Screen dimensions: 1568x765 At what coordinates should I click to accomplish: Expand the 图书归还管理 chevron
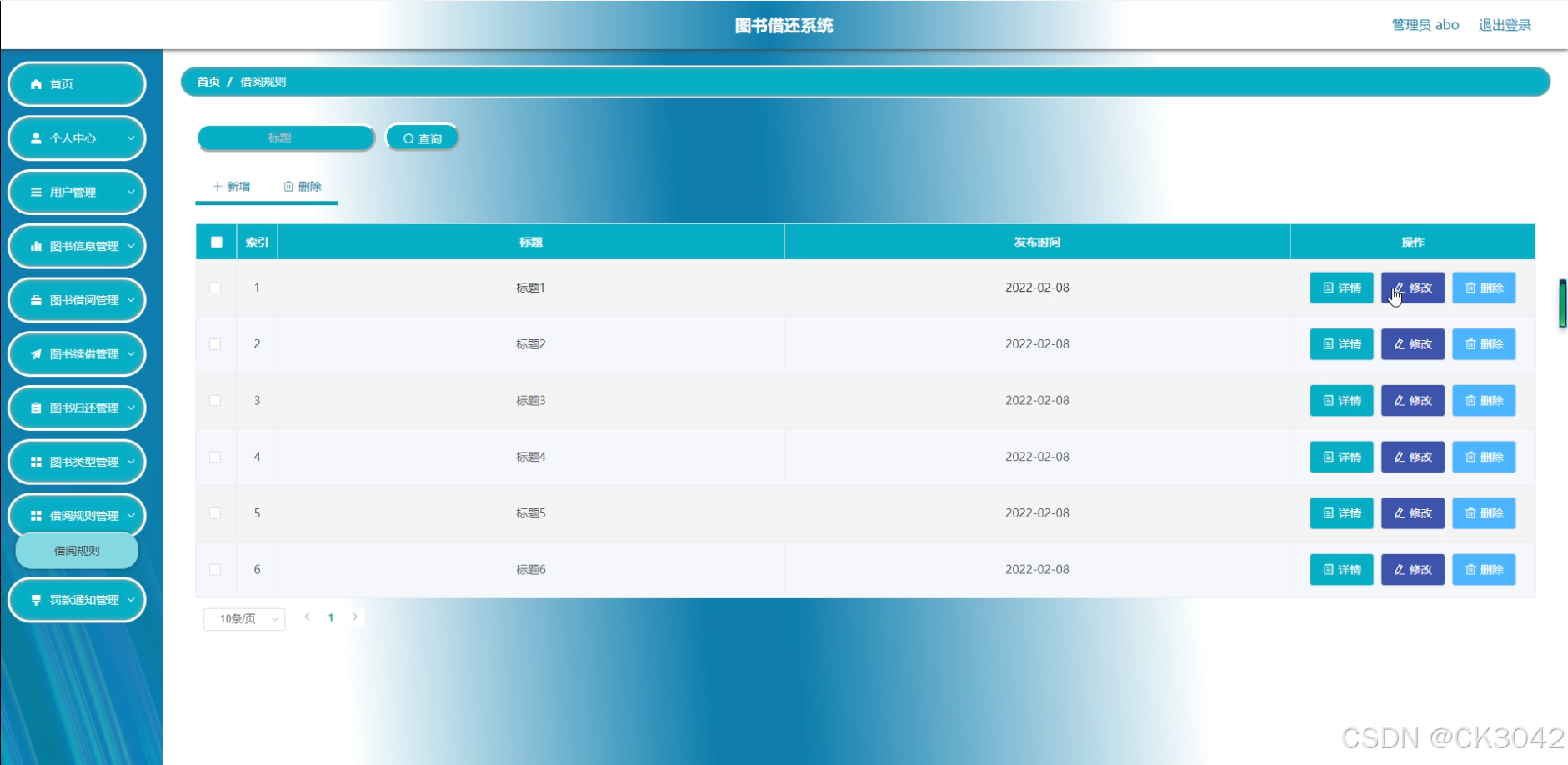[131, 408]
